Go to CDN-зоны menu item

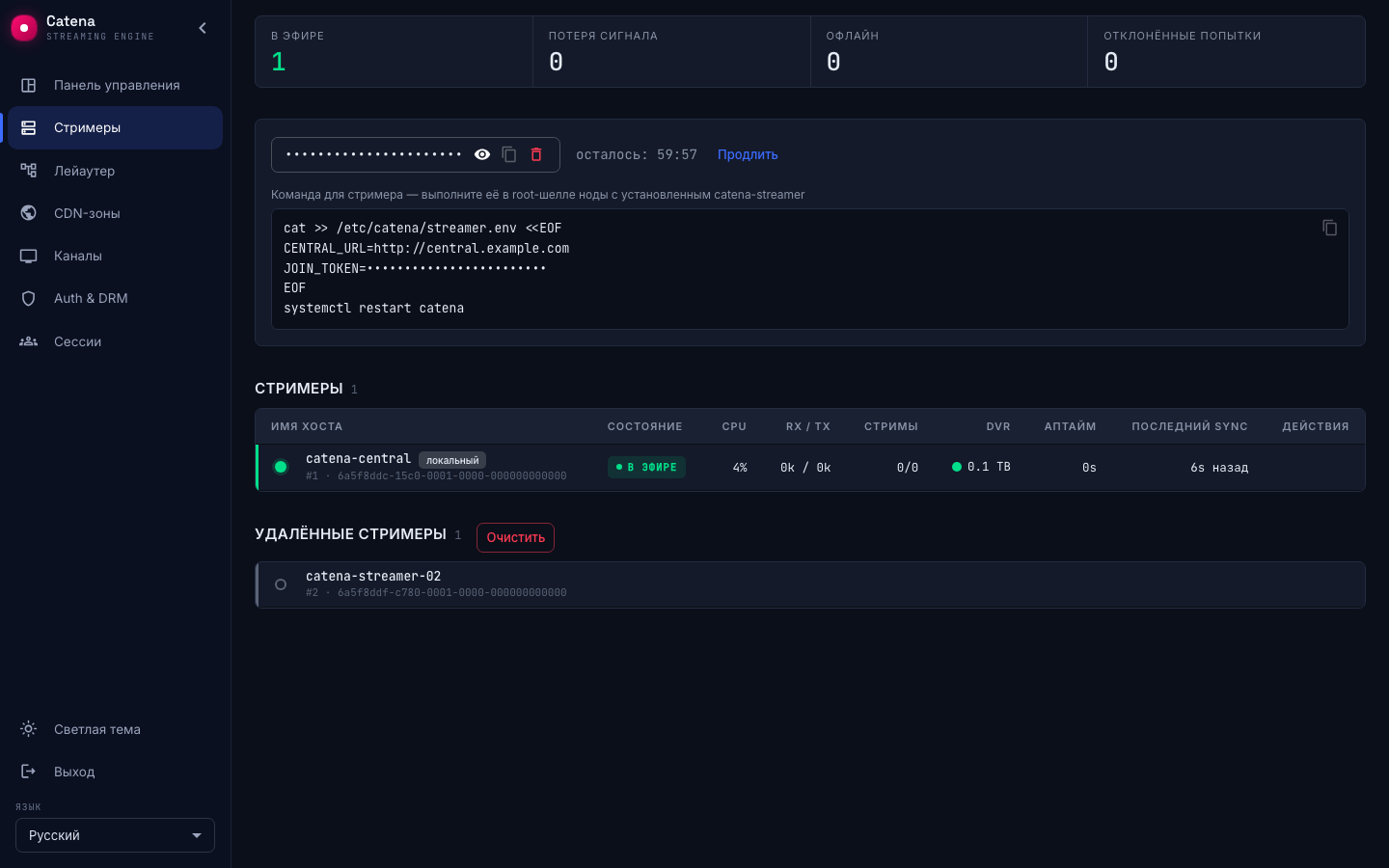click(116, 213)
